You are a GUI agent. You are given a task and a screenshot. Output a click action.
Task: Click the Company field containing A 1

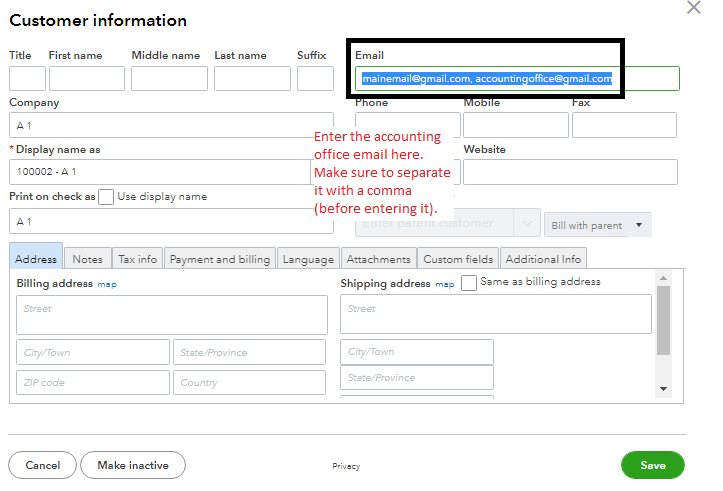171,125
